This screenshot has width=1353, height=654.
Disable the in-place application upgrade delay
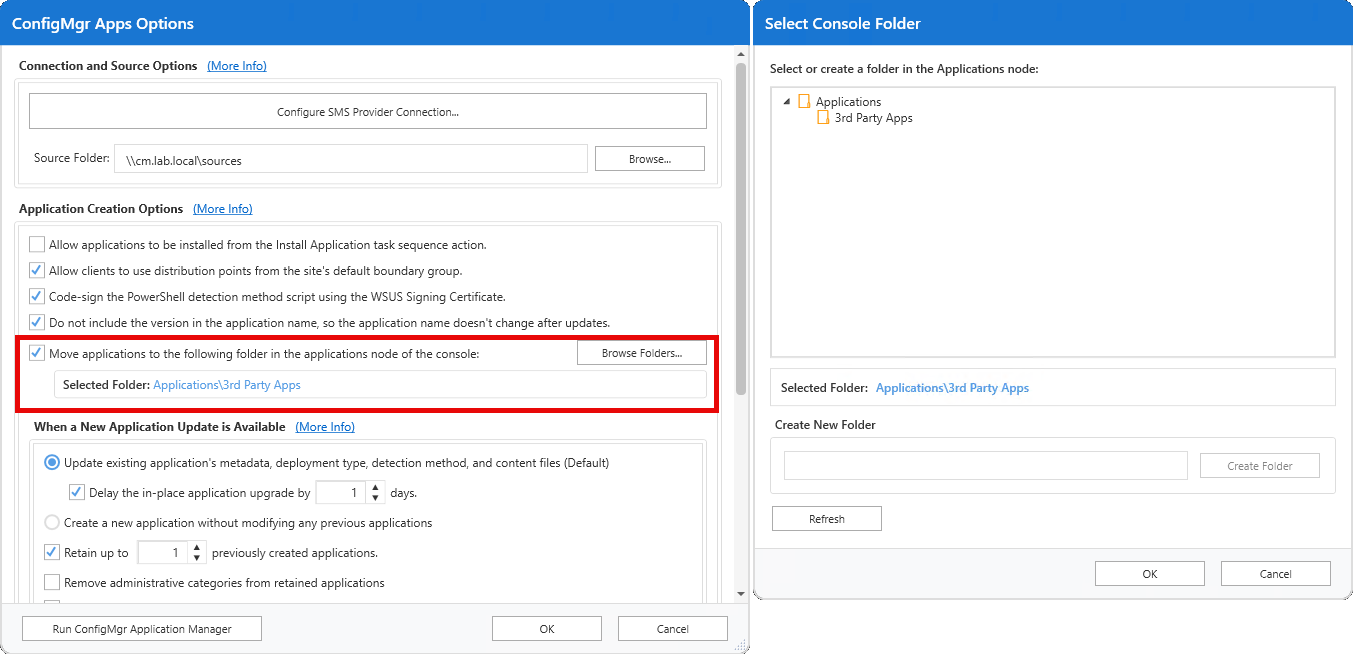(x=77, y=492)
